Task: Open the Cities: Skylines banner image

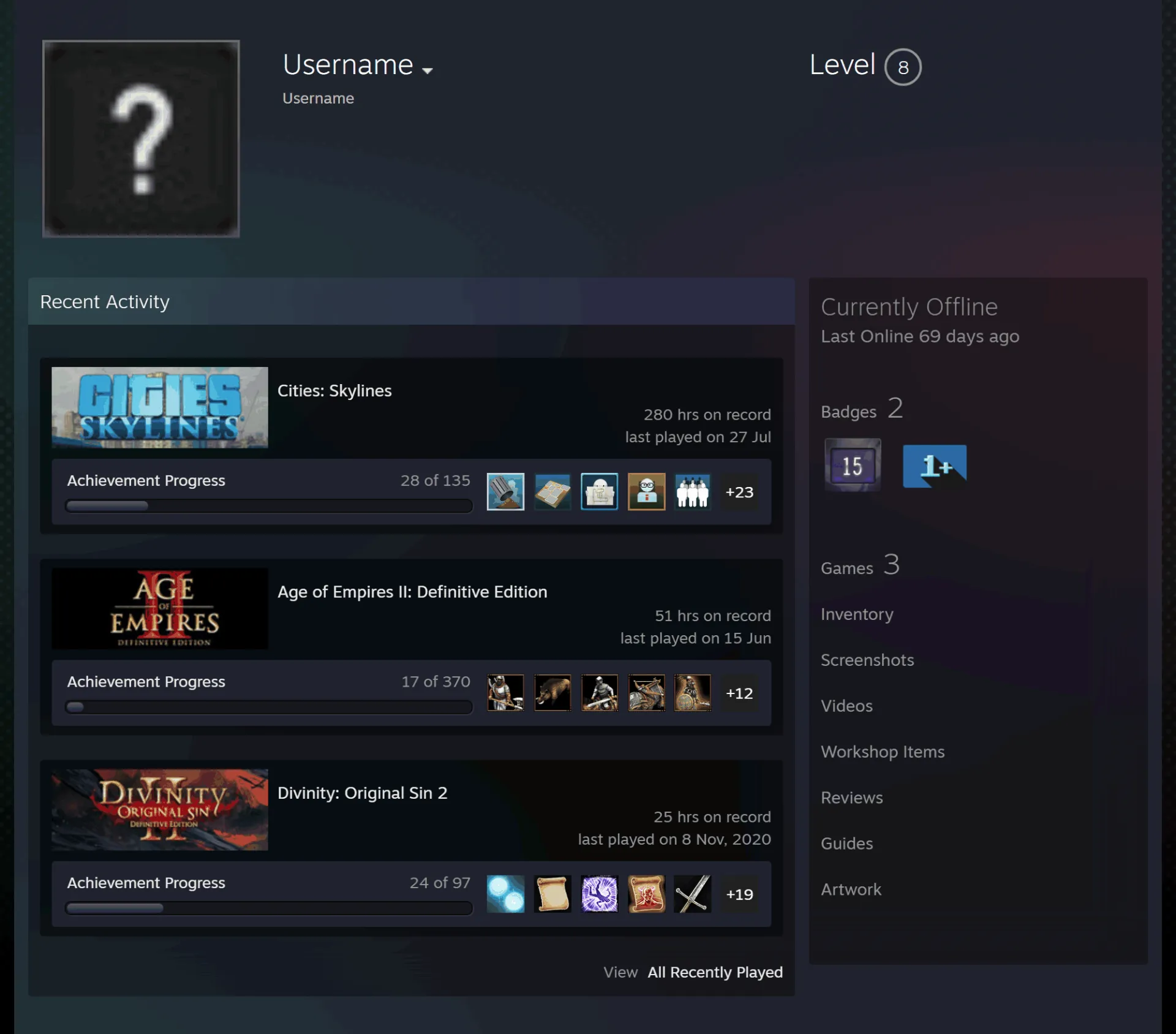Action: tap(160, 407)
